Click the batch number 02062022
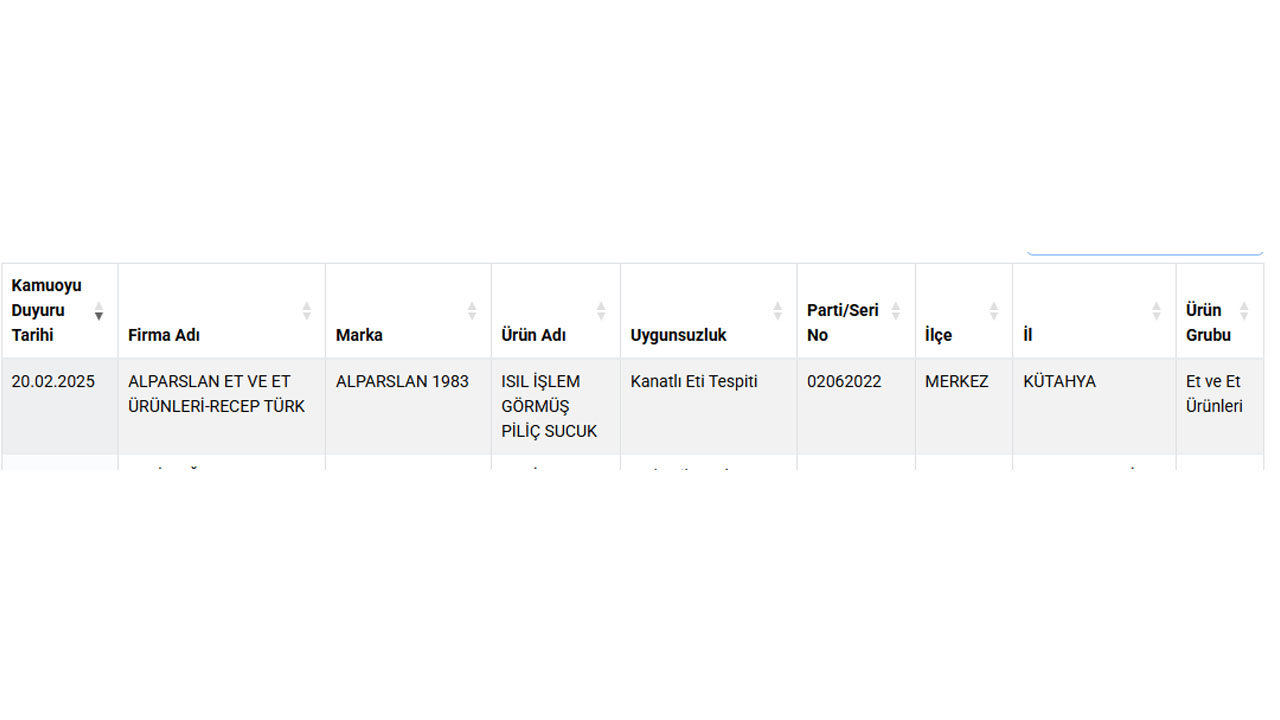1280x720 pixels. tap(844, 381)
